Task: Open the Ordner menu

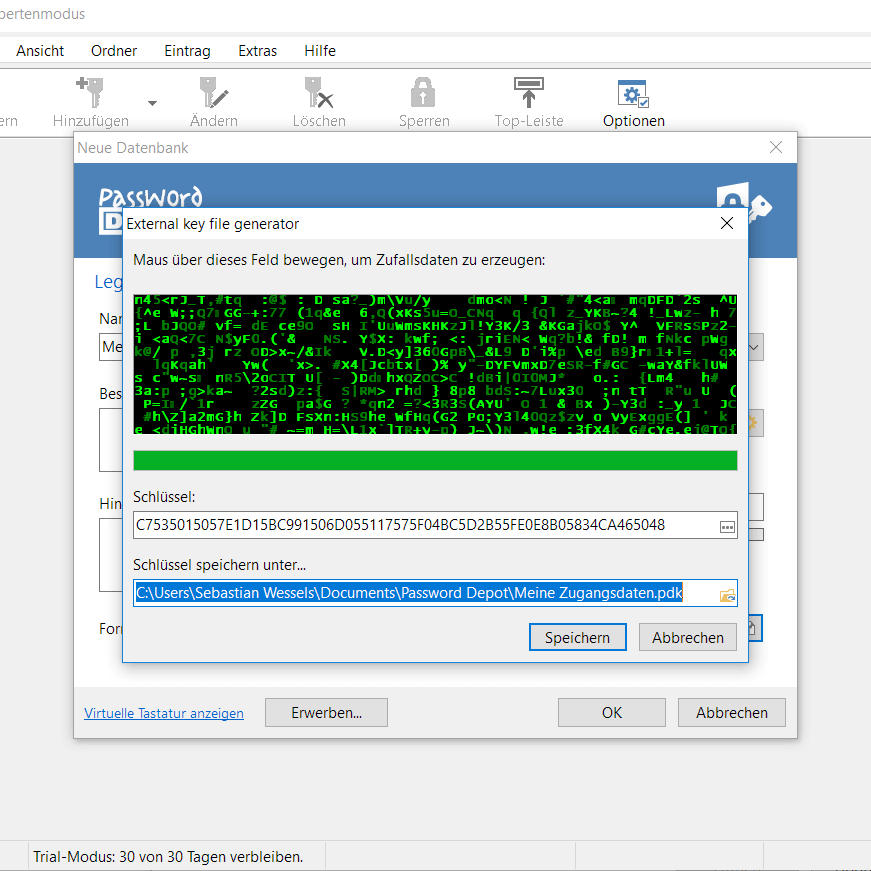Action: click(114, 51)
